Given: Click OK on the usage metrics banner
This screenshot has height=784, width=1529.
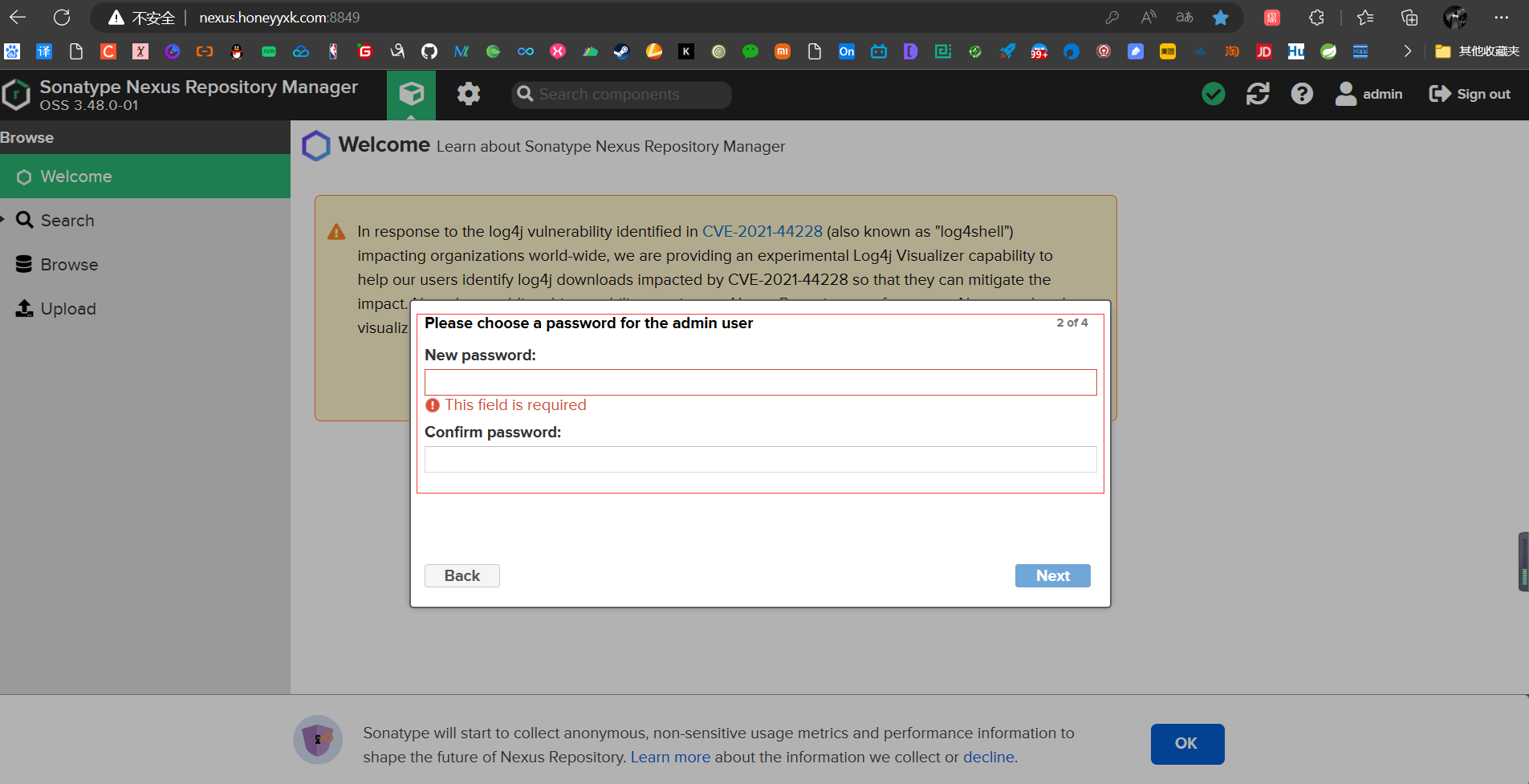Looking at the screenshot, I should point(1187,744).
